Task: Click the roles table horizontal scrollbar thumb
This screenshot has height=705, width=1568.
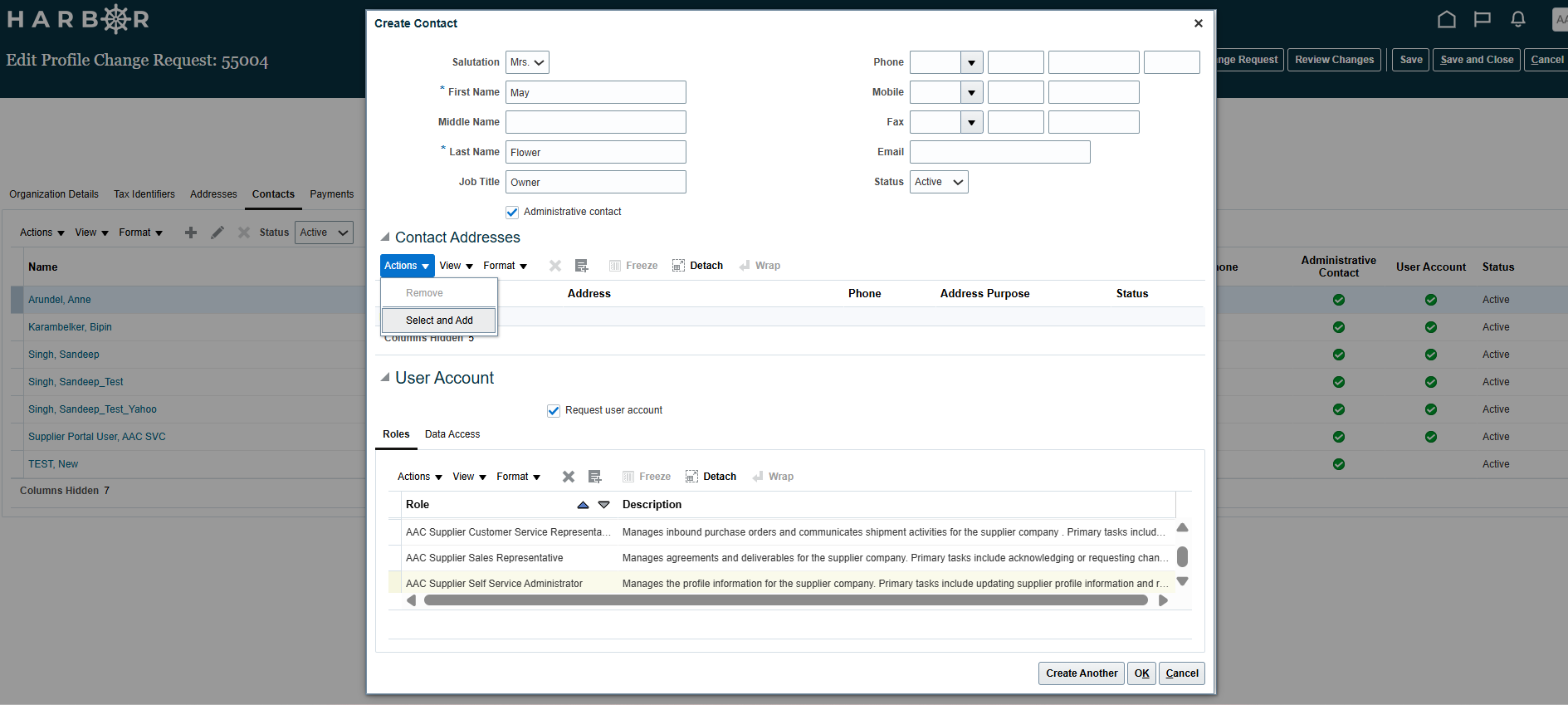Action: point(786,600)
